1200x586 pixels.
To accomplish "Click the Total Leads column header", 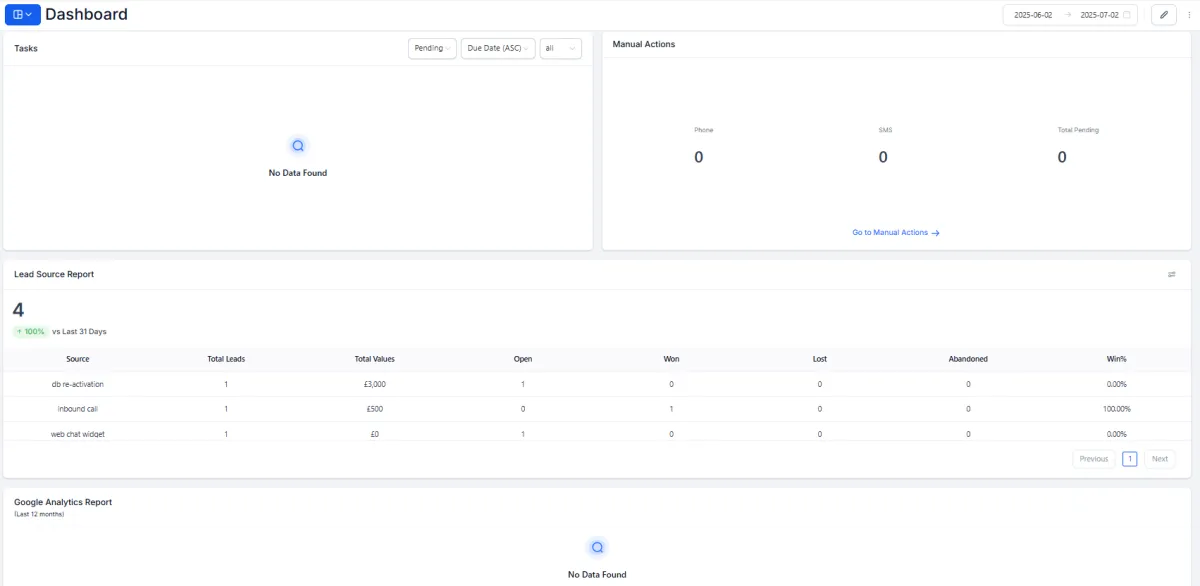I will 226,359.
